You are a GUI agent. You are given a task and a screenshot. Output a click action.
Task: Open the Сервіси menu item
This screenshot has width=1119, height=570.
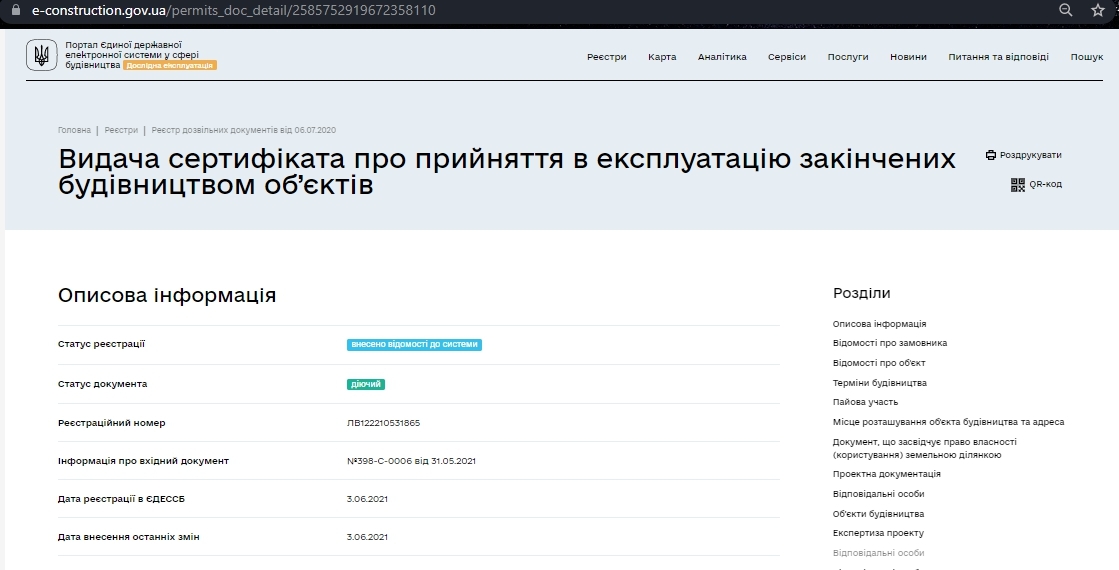pos(786,57)
